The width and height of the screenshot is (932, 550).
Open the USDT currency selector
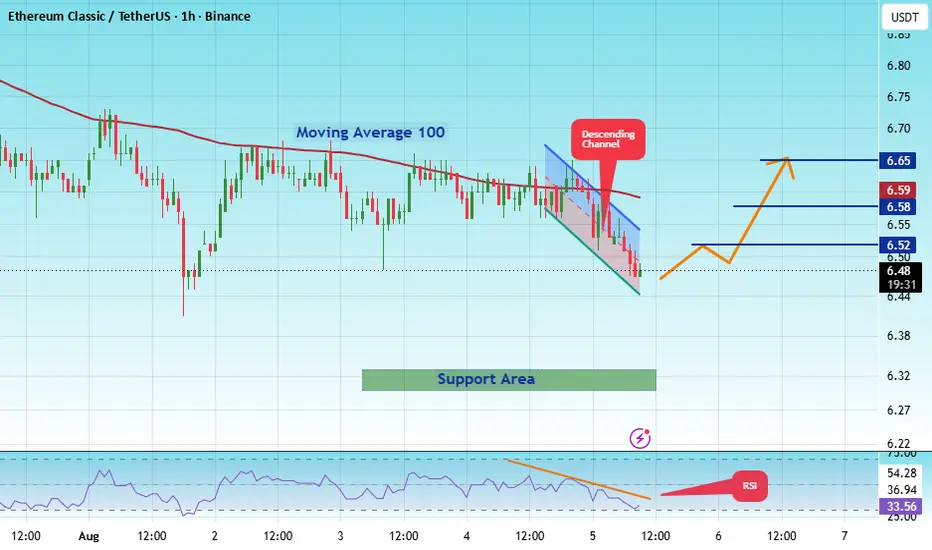tap(905, 17)
